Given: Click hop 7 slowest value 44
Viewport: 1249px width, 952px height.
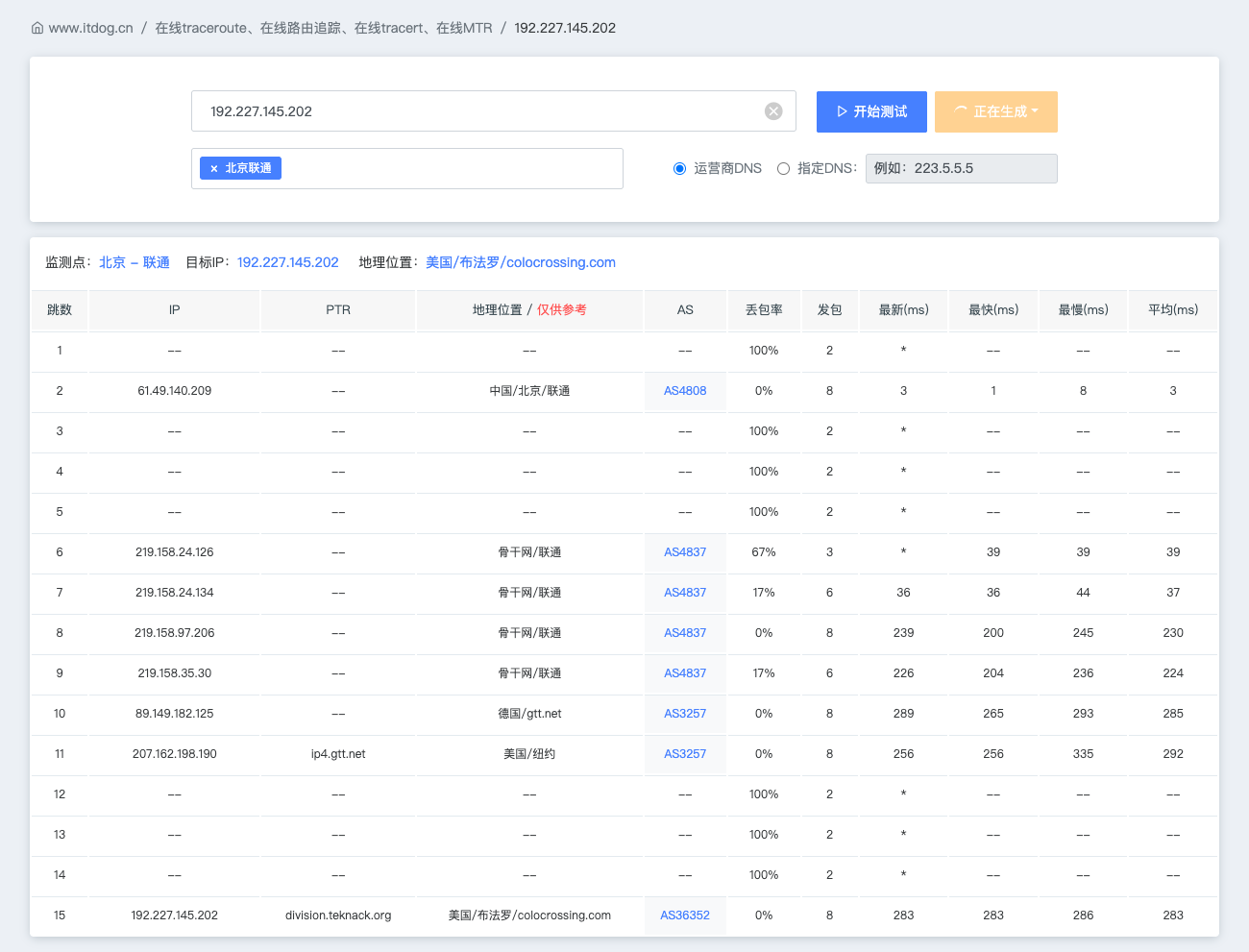Looking at the screenshot, I should (1084, 593).
